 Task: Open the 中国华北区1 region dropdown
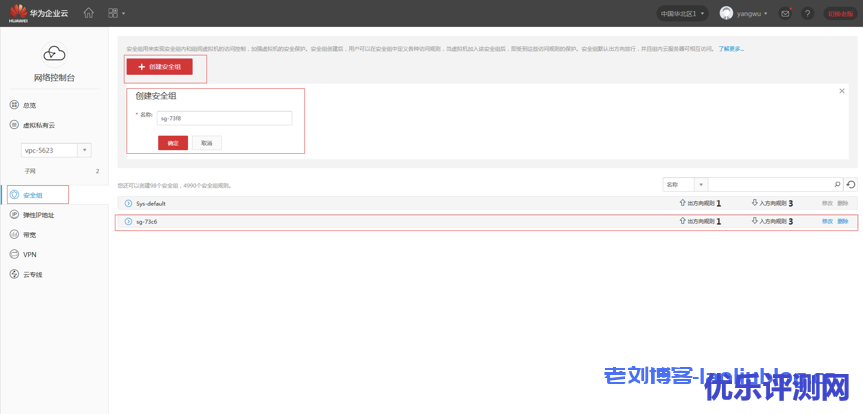(684, 13)
